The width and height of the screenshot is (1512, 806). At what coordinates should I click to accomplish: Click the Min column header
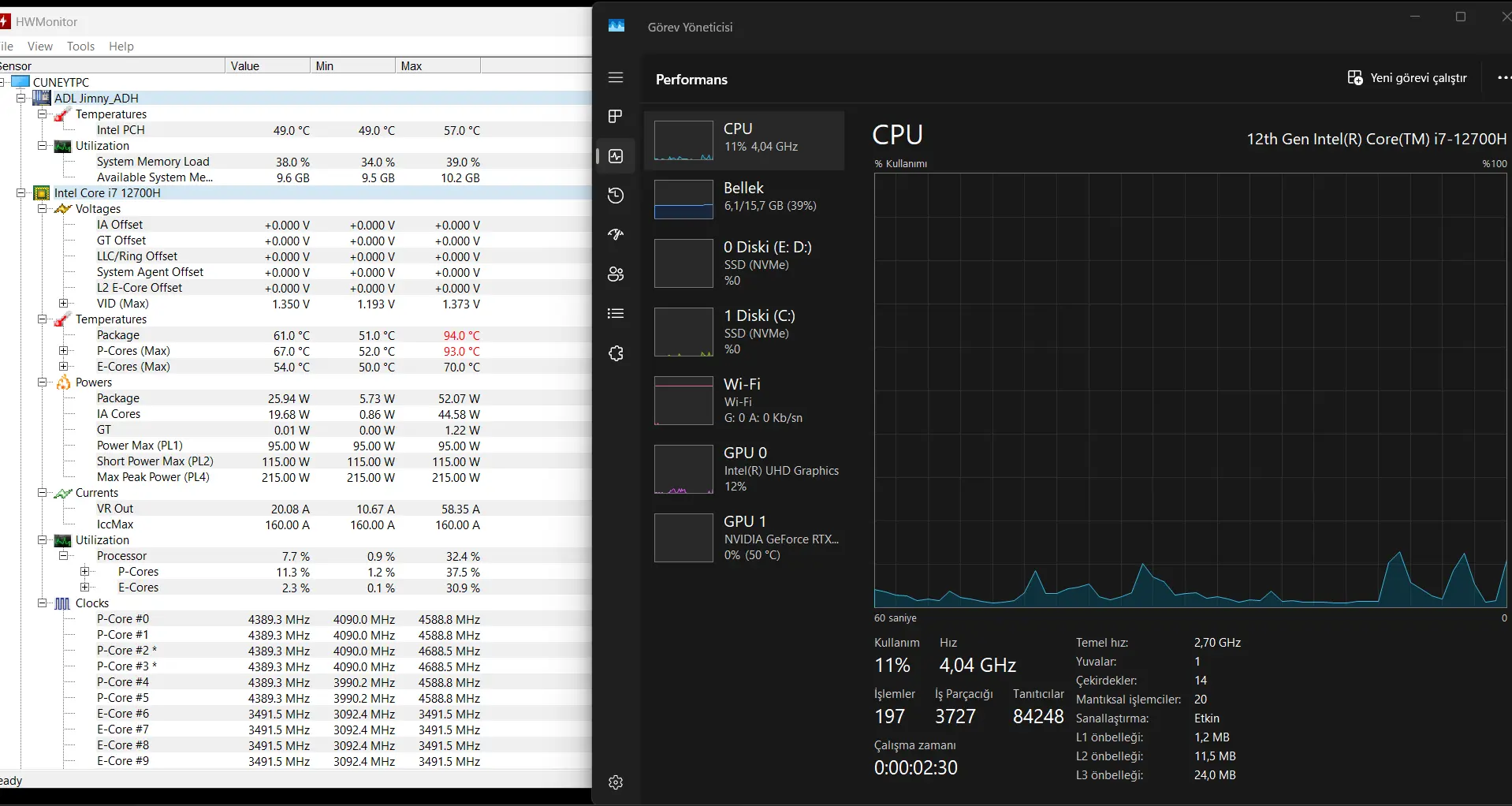click(x=353, y=66)
